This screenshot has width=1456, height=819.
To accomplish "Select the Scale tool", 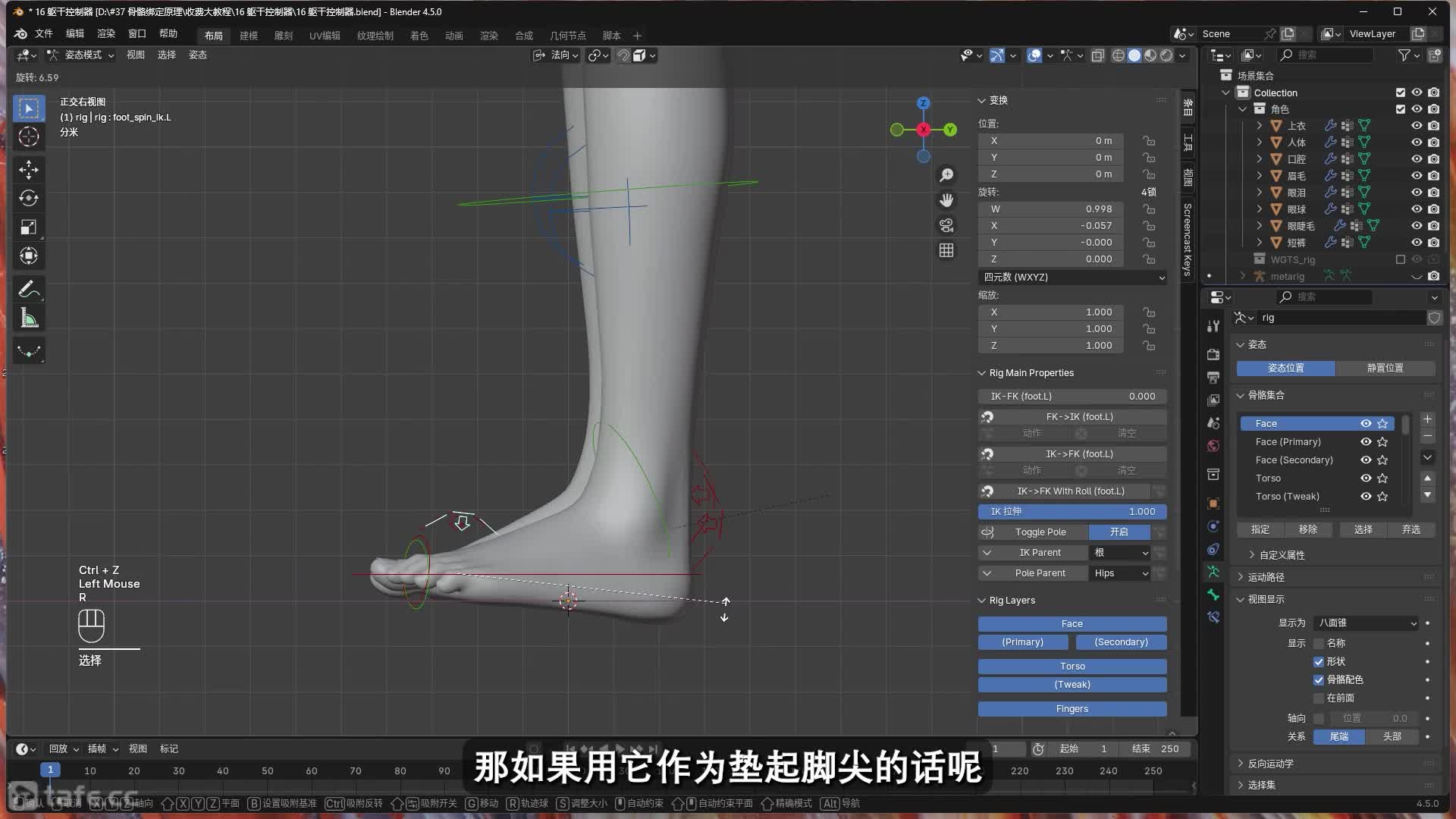I will click(x=29, y=227).
